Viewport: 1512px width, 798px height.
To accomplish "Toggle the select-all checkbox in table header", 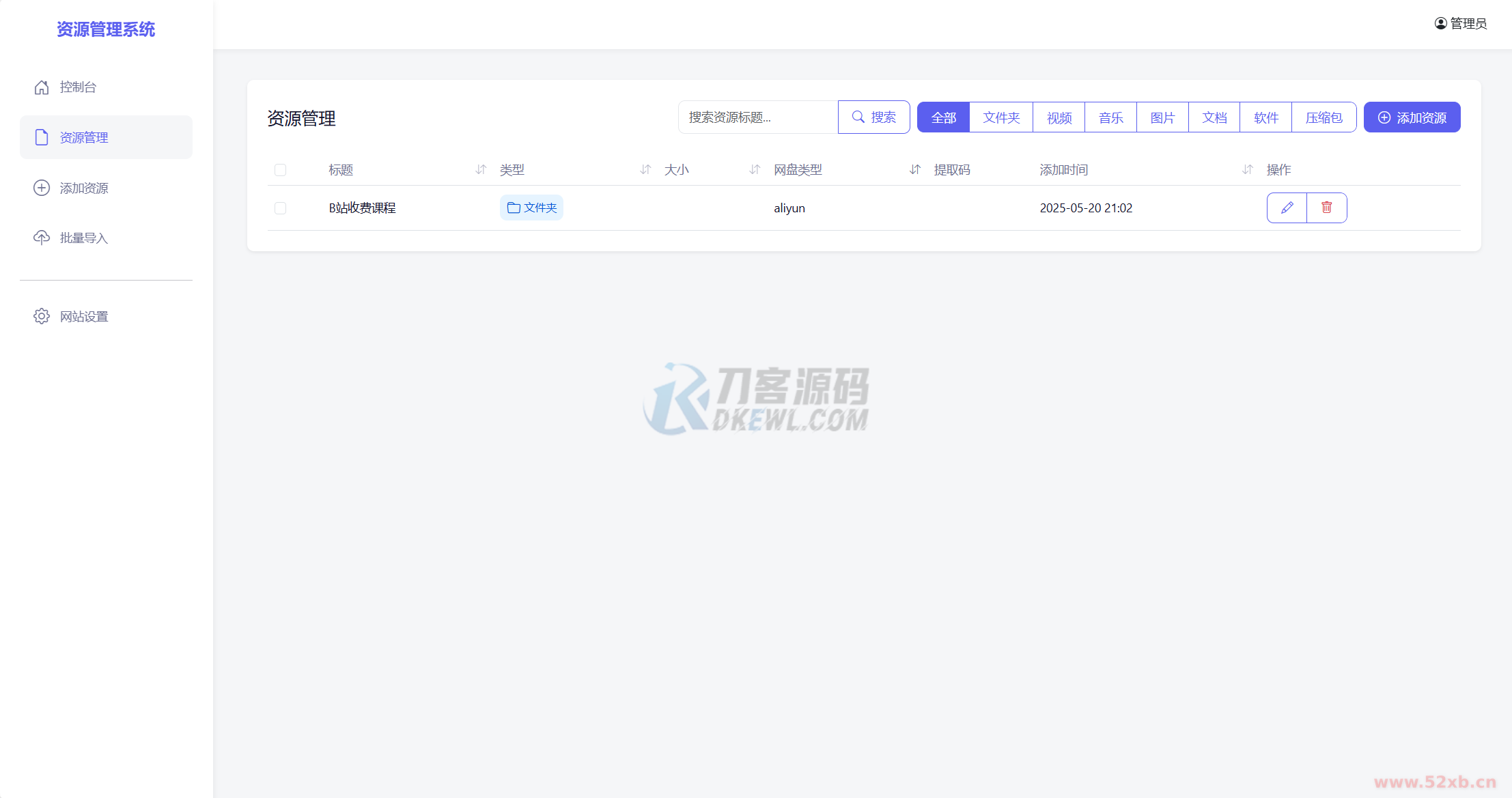I will pyautogui.click(x=280, y=170).
